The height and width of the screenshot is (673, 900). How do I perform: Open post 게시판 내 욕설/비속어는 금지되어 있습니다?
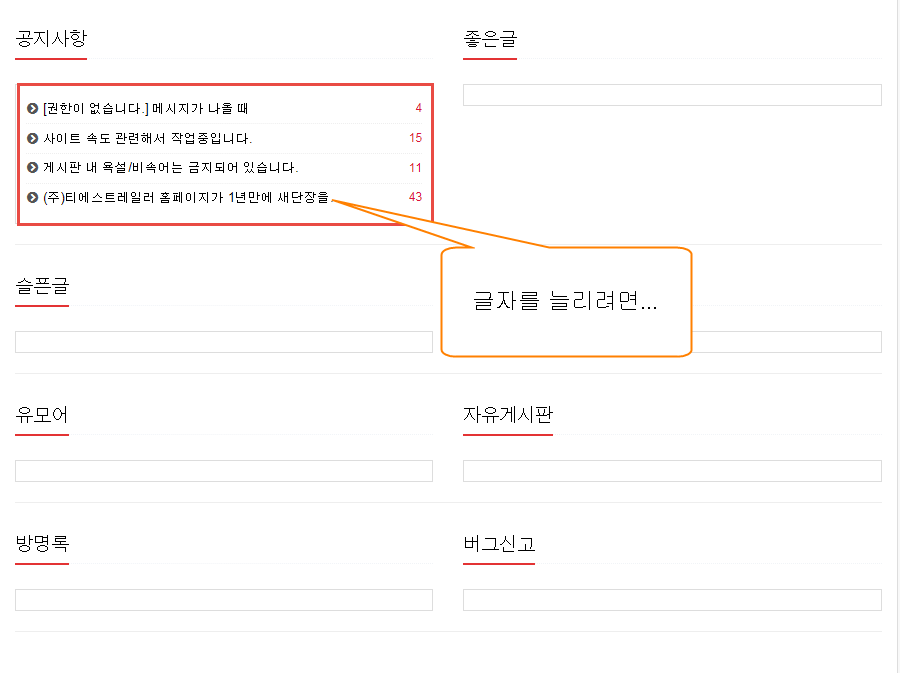[170, 168]
